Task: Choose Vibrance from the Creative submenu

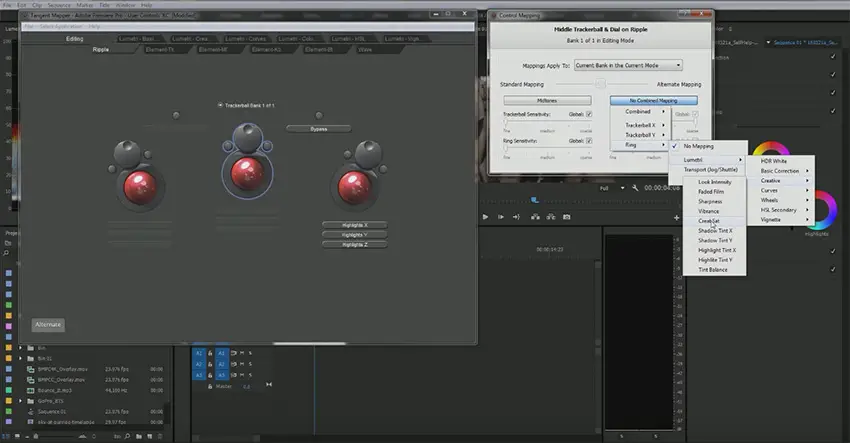Action: [714, 211]
